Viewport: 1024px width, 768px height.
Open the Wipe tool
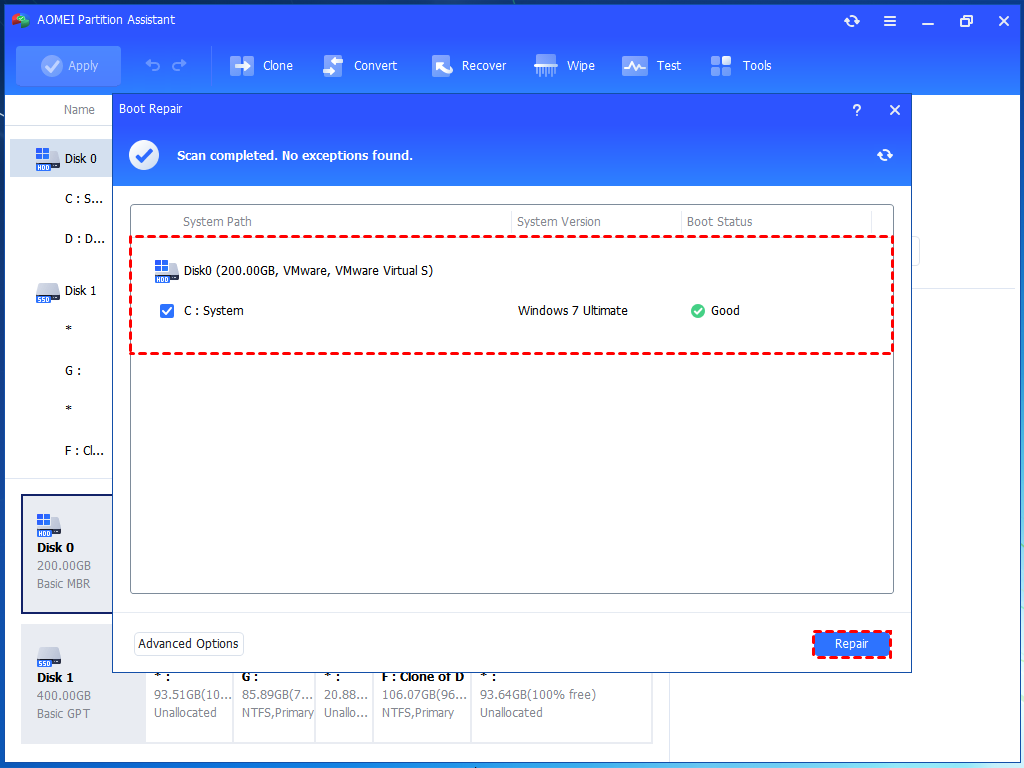click(564, 65)
